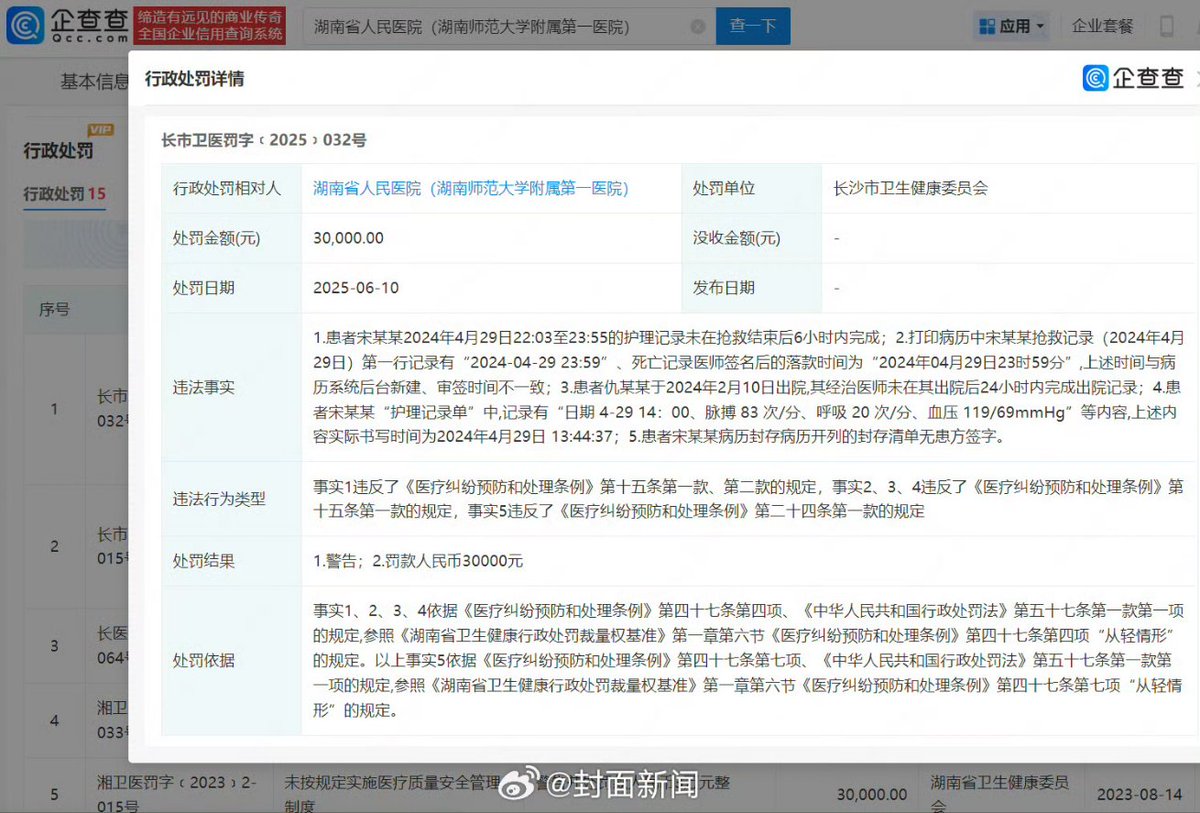Click the document number 长市卫医罚字 2025 032号
Viewport: 1200px width, 813px height.
264,140
